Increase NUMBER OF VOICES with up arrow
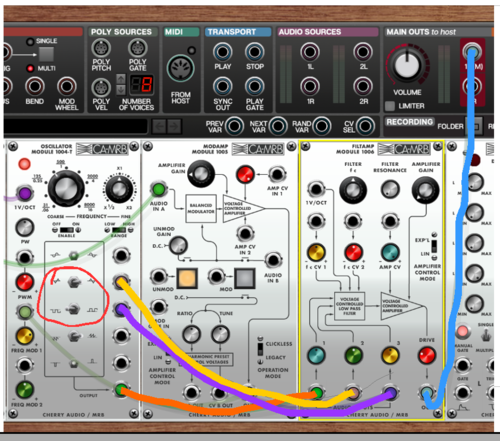The width and height of the screenshot is (500, 441). 121,79
